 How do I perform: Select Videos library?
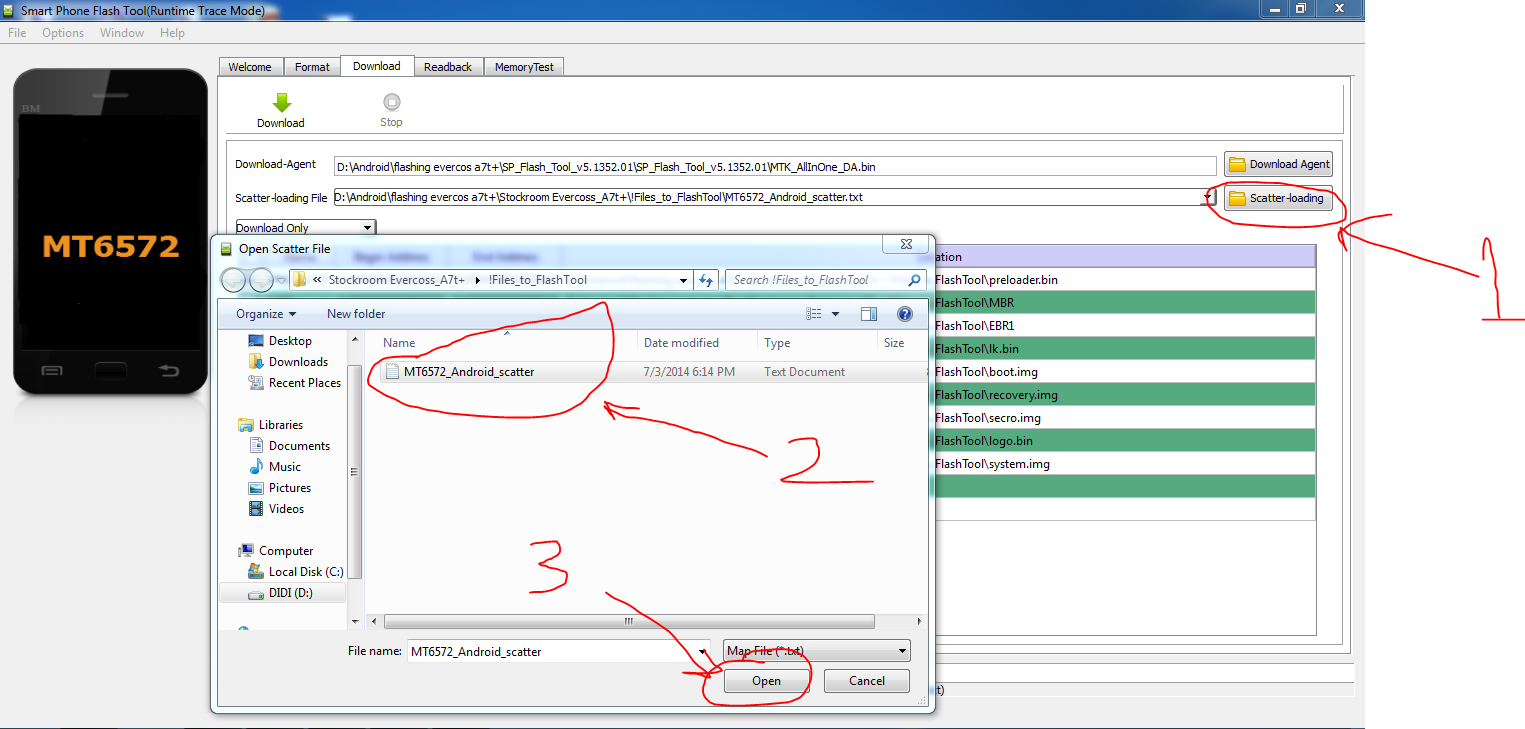[x=286, y=509]
